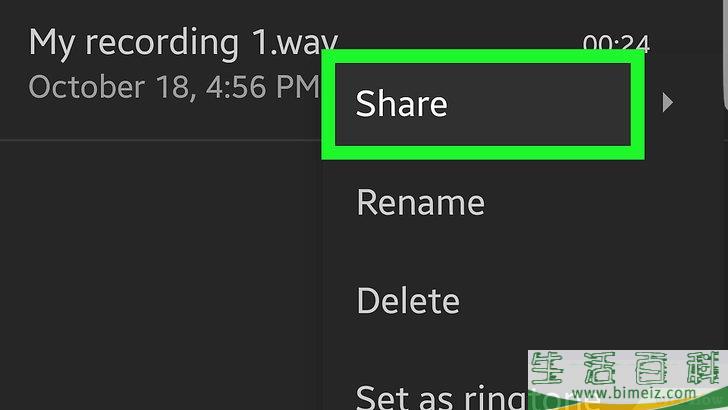The height and width of the screenshot is (410, 728).
Task: Click the 科 character in the watermark
Action: pos(703,368)
